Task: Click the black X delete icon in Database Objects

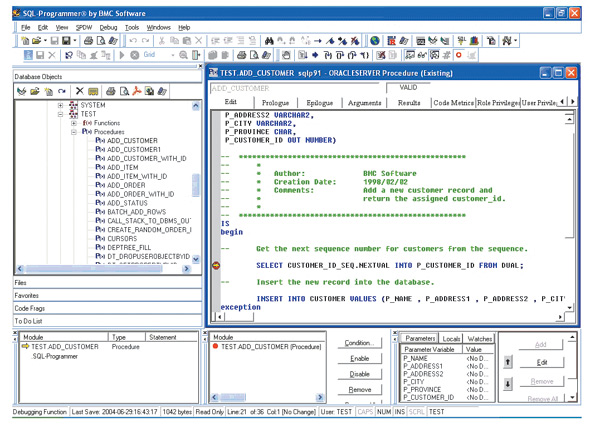Action: 79,91
